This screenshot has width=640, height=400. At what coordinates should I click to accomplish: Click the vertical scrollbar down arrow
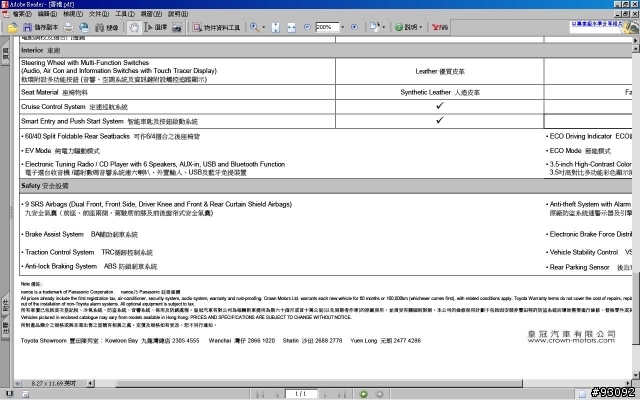[x=636, y=375]
